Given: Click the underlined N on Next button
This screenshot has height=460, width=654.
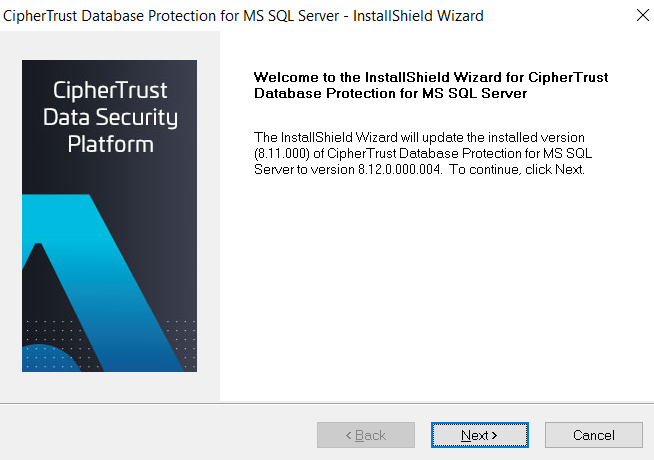Looking at the screenshot, I should pyautogui.click(x=465, y=435).
